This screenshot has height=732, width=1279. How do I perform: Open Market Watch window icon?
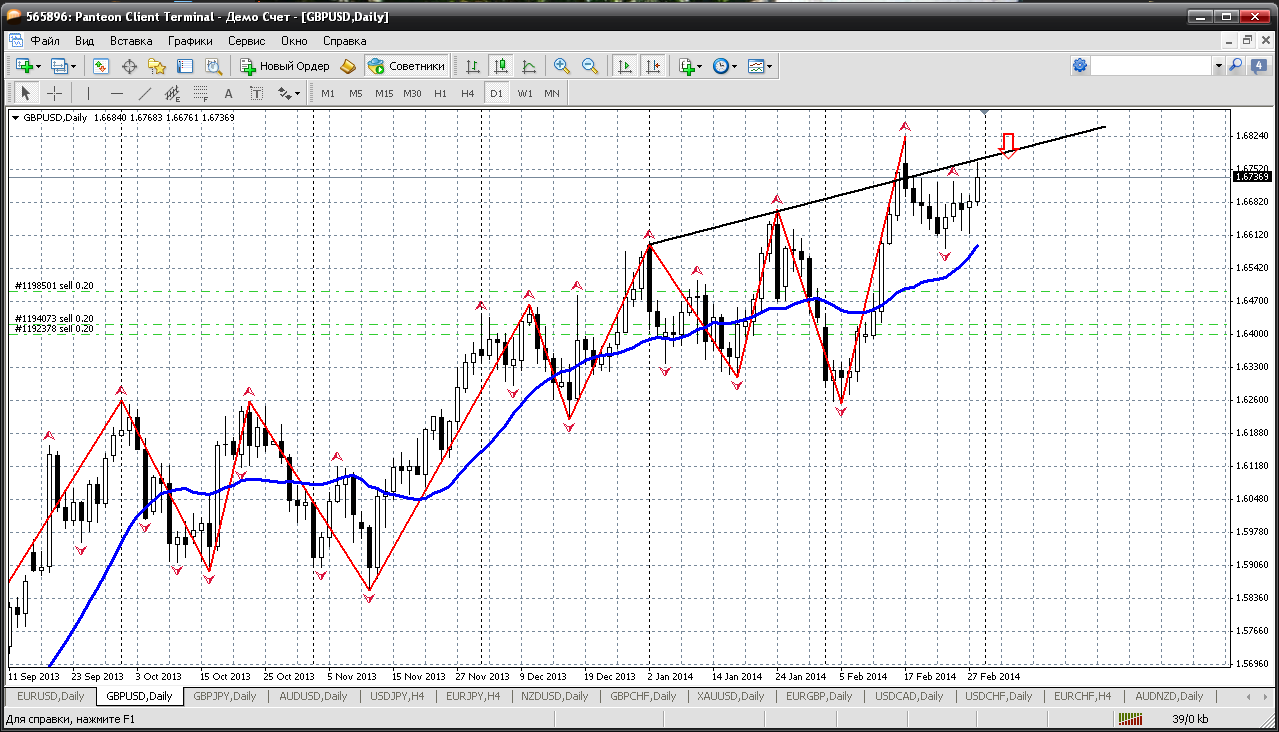[x=101, y=66]
